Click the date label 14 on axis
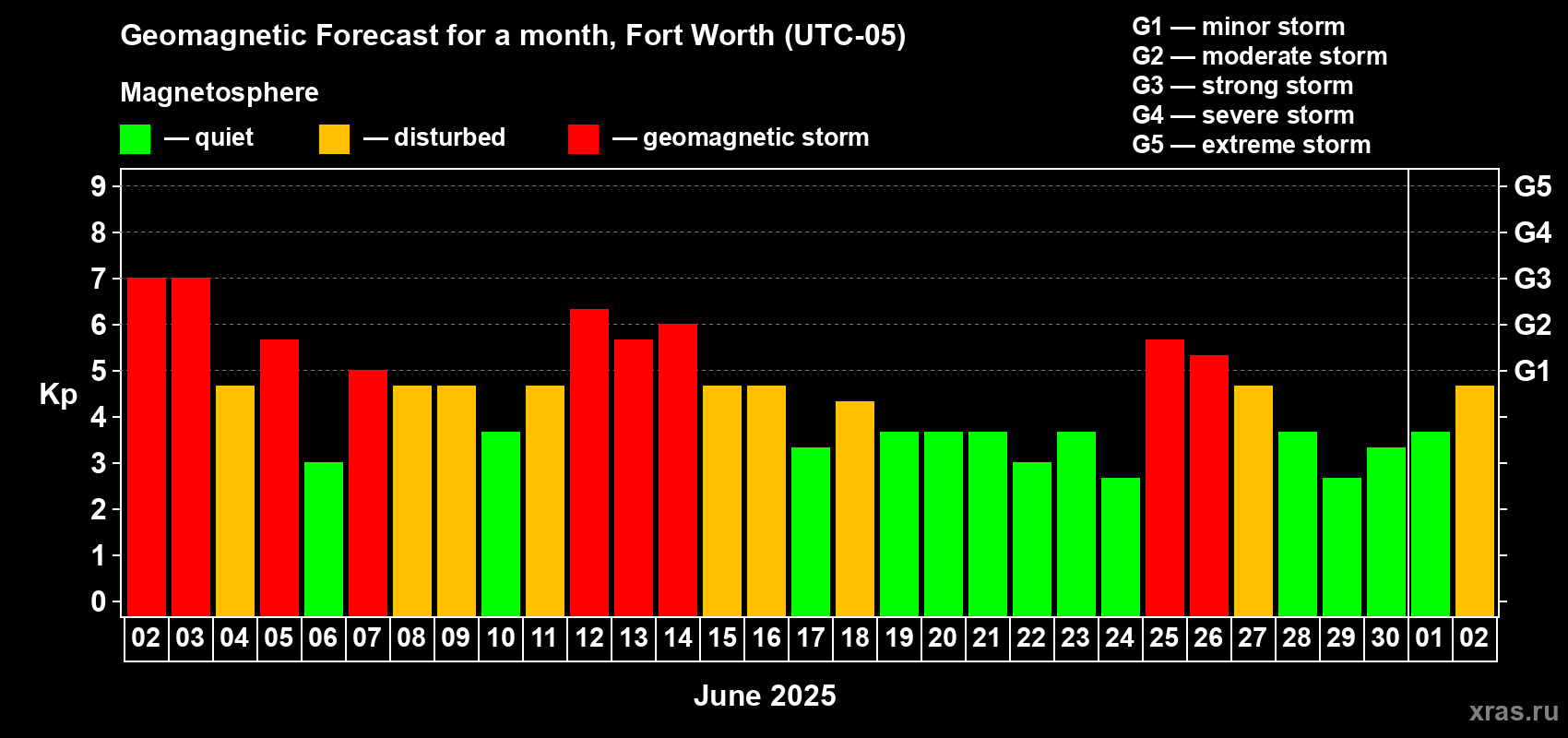Viewport: 1568px width, 738px height. coord(678,638)
